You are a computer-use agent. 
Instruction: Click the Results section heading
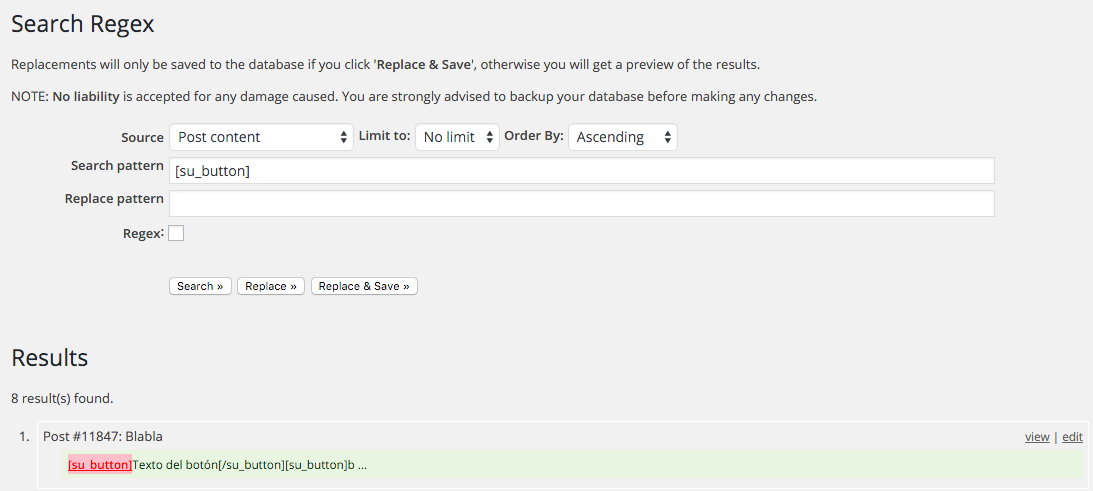coord(50,358)
